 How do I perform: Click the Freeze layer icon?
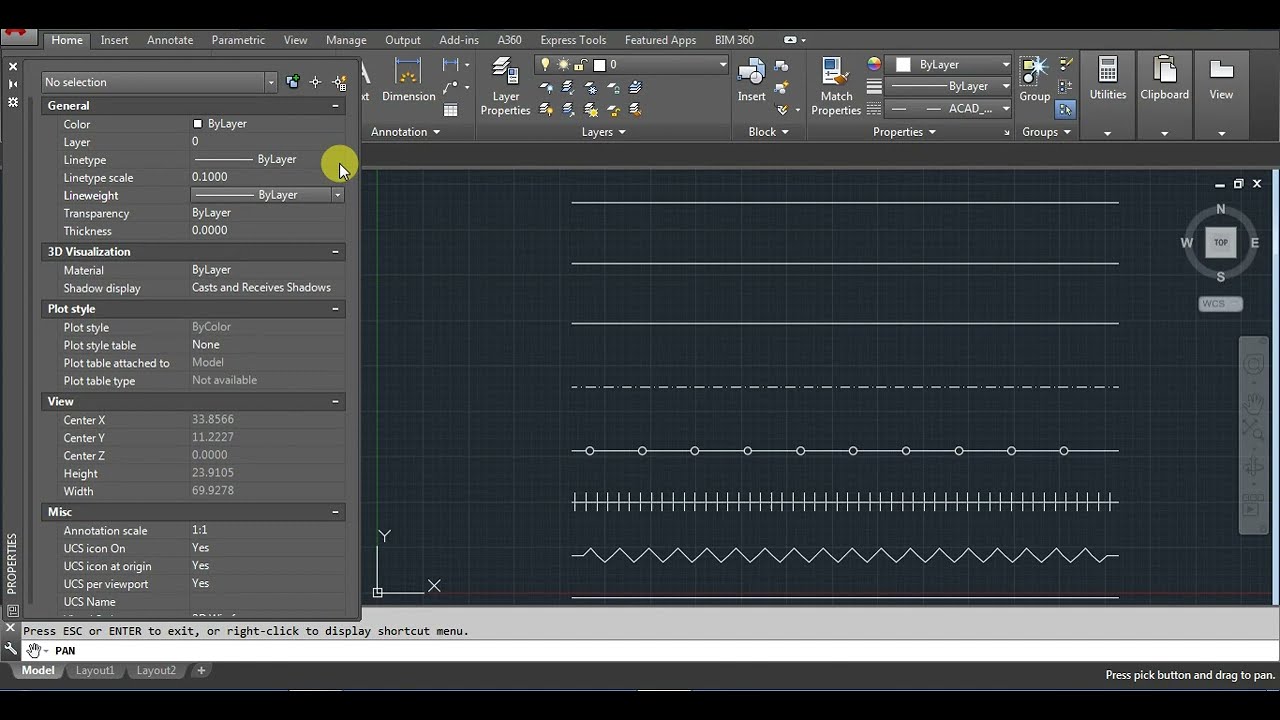pos(591,88)
